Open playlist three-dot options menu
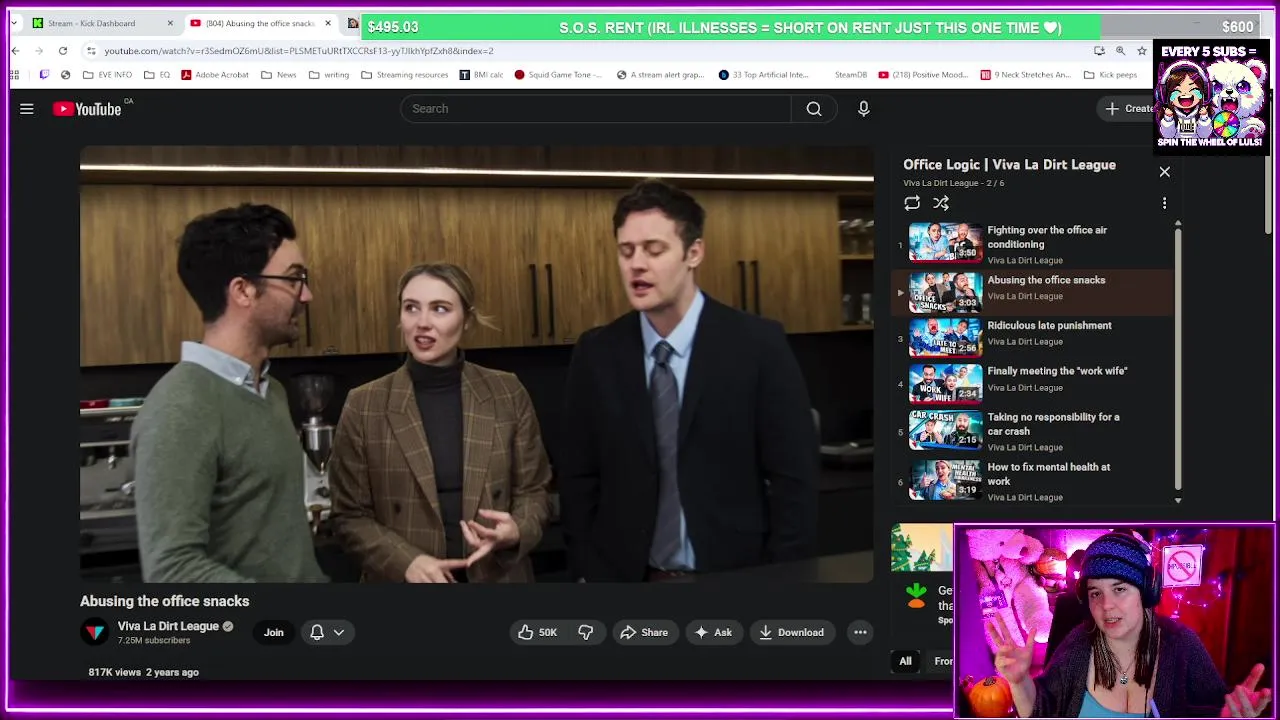 click(x=1164, y=203)
